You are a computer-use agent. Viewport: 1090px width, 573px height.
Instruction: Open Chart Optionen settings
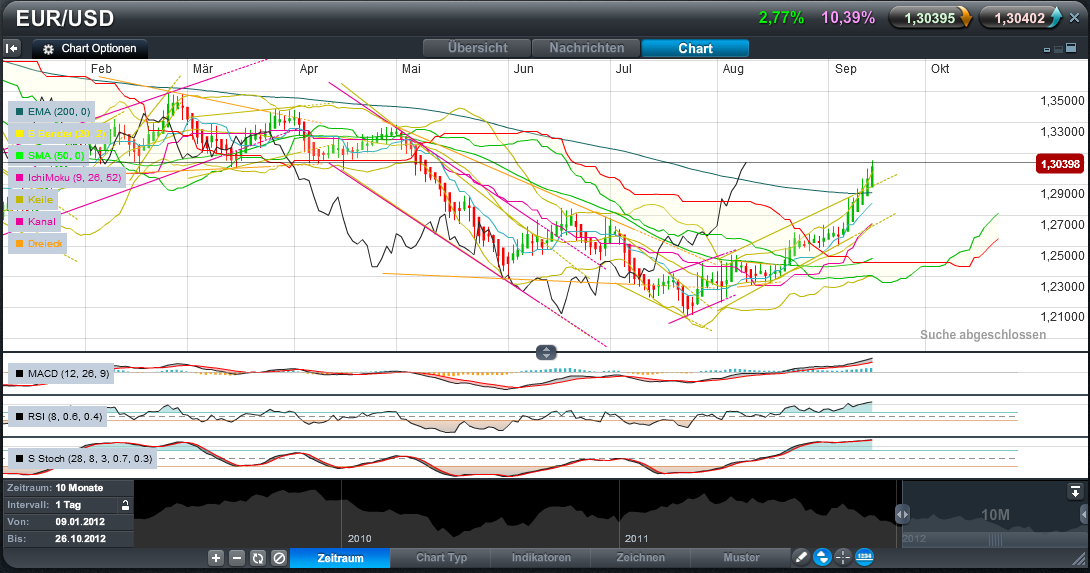(90, 49)
